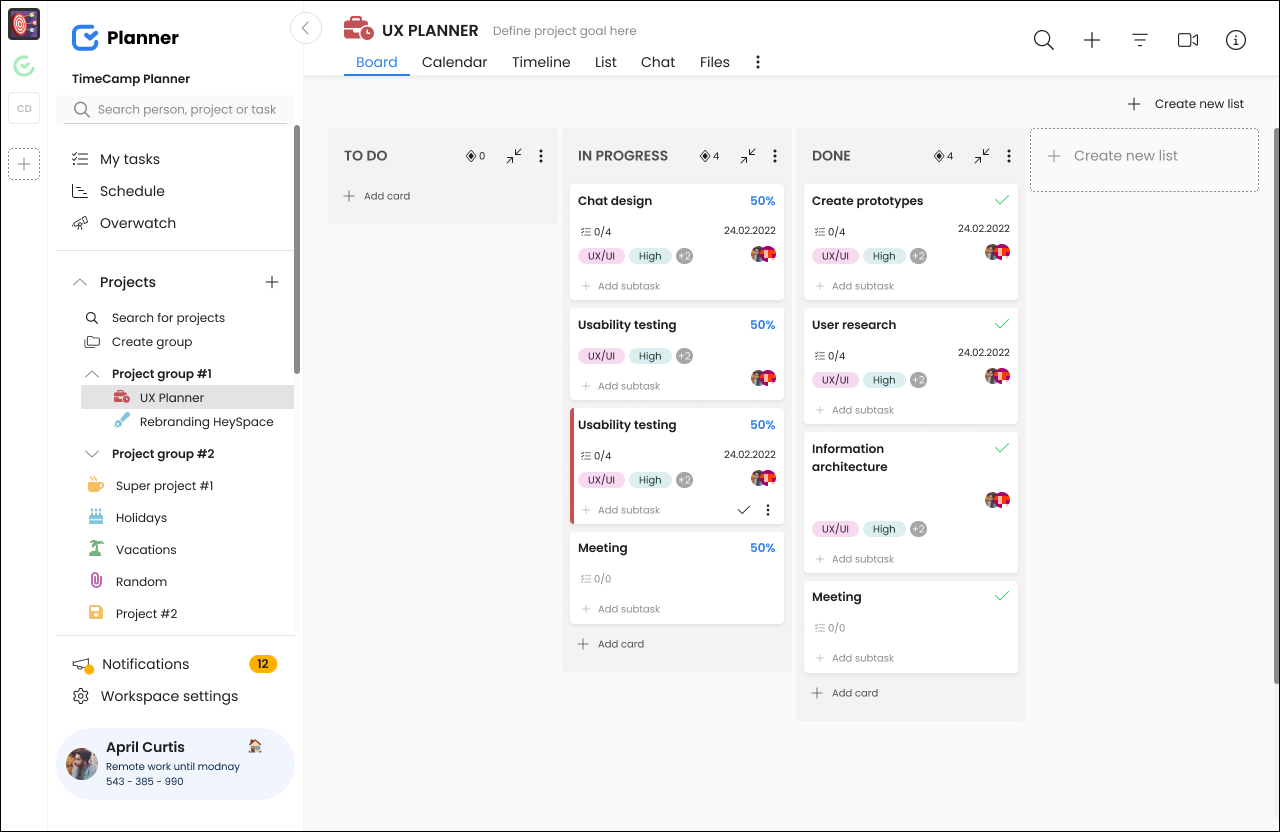1280x832 pixels.
Task: Switch to the Calendar tab
Action: 454,61
